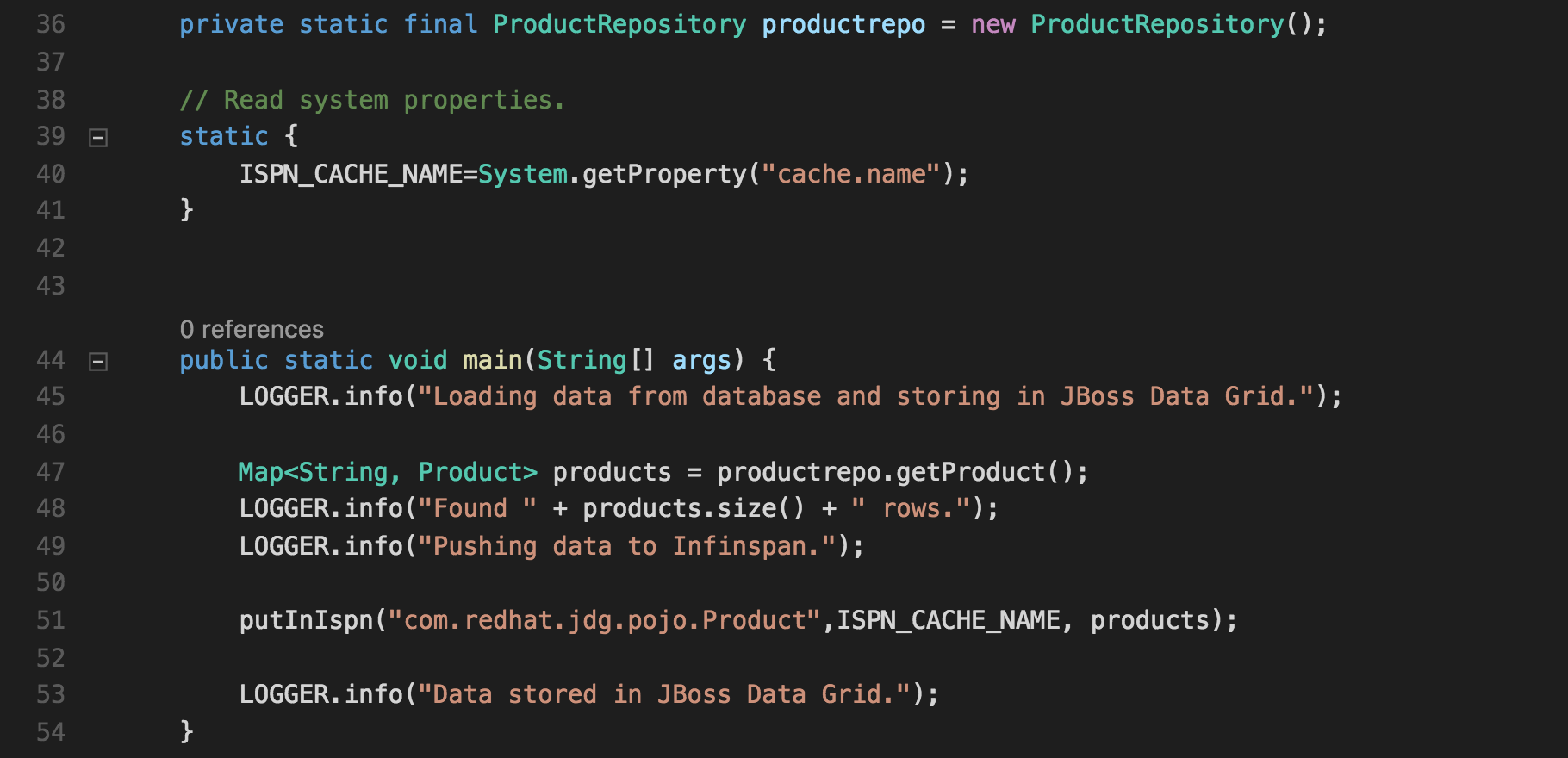Collapse the static block at line 39
Screen dimensions: 1568x758
[98, 138]
